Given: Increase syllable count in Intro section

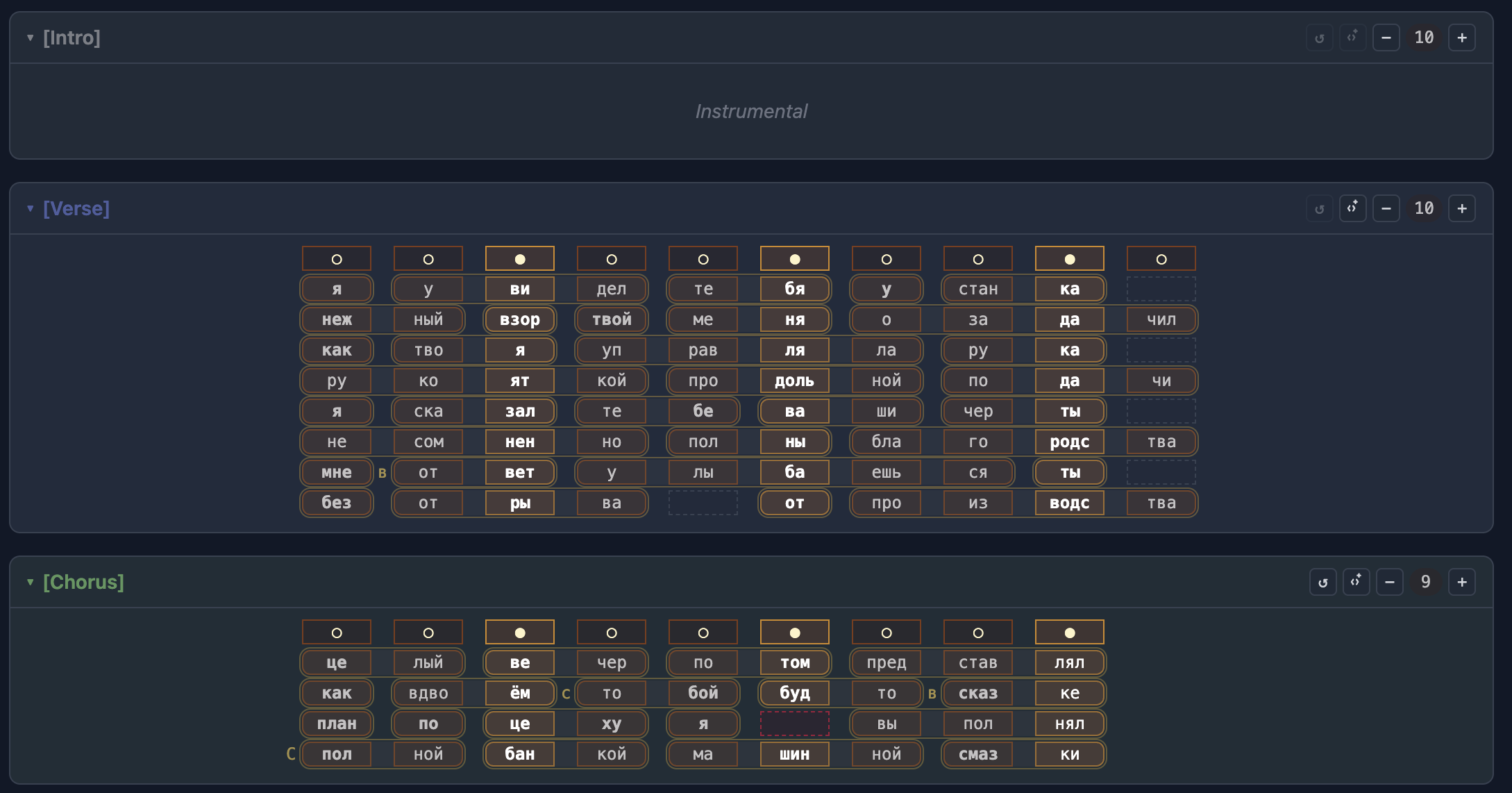Looking at the screenshot, I should pos(1462,37).
